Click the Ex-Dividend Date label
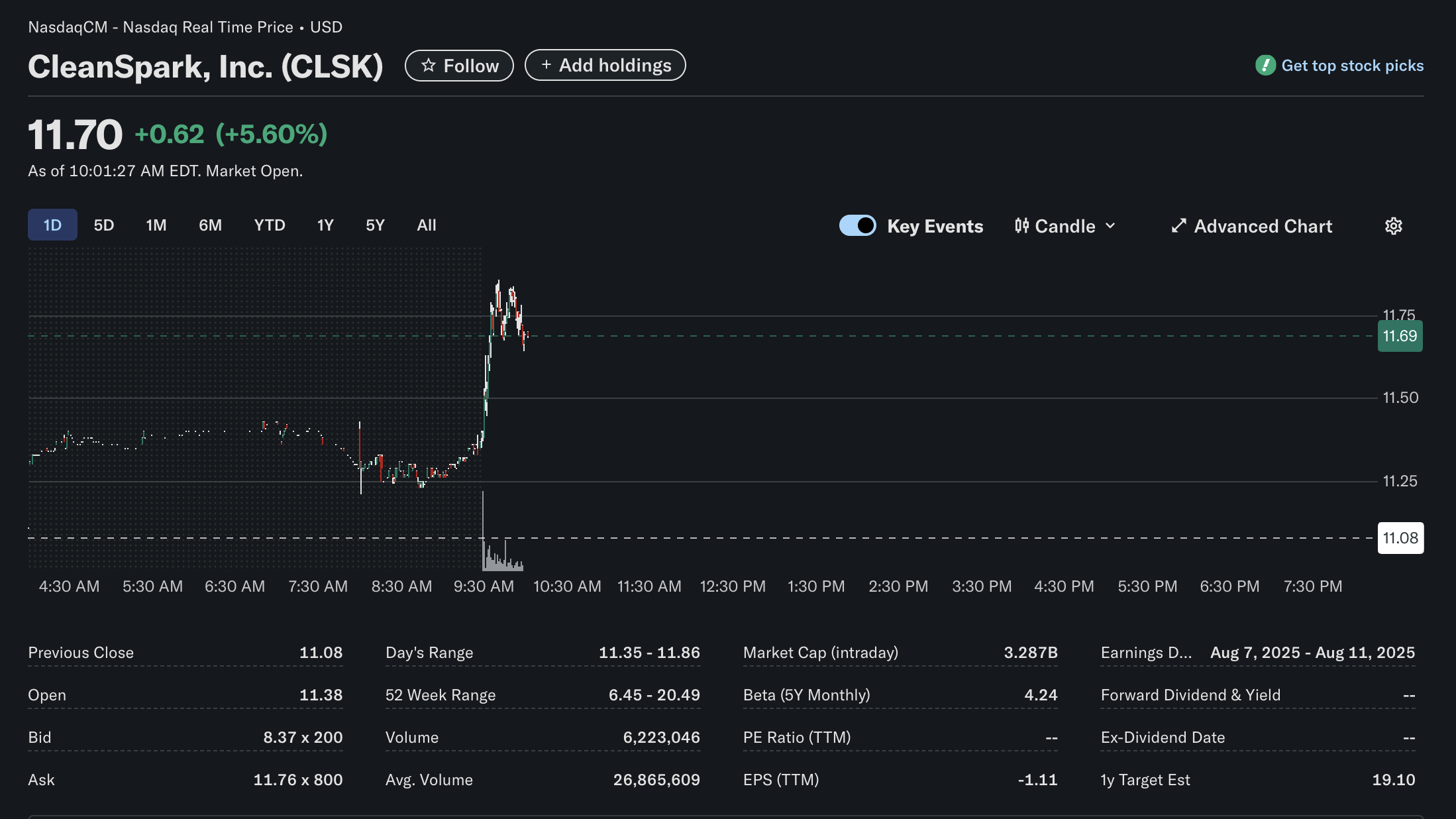The width and height of the screenshot is (1456, 819). pos(1163,737)
